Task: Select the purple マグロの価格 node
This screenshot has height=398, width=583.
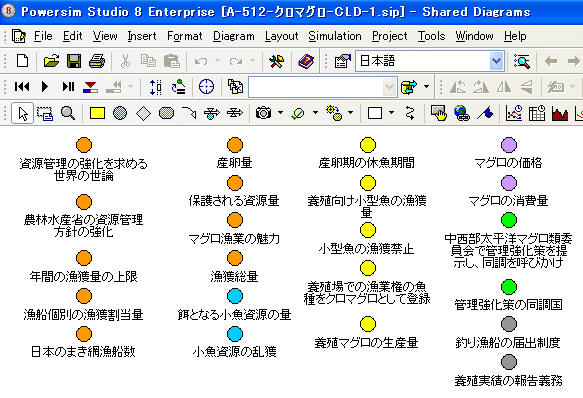Action: pos(509,145)
